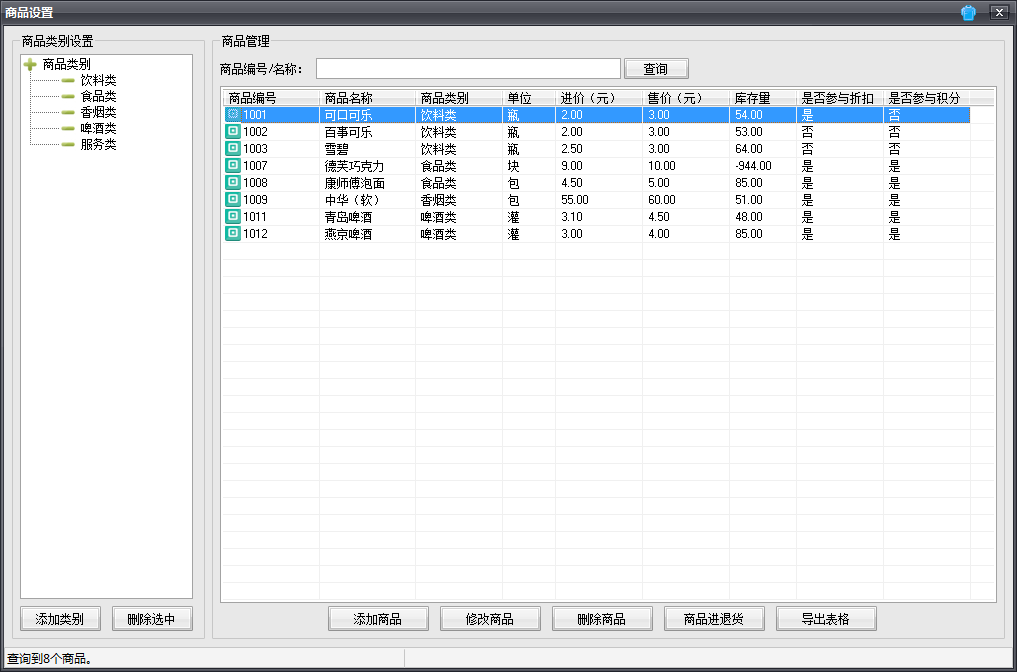Focus the 商品编号/名称 search input field
Image resolution: width=1017 pixels, height=672 pixels.
coord(468,69)
